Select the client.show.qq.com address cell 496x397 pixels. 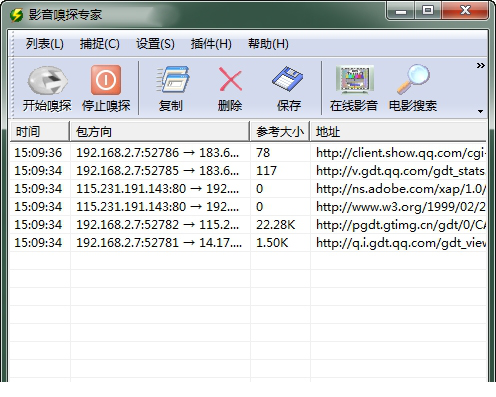click(398, 153)
